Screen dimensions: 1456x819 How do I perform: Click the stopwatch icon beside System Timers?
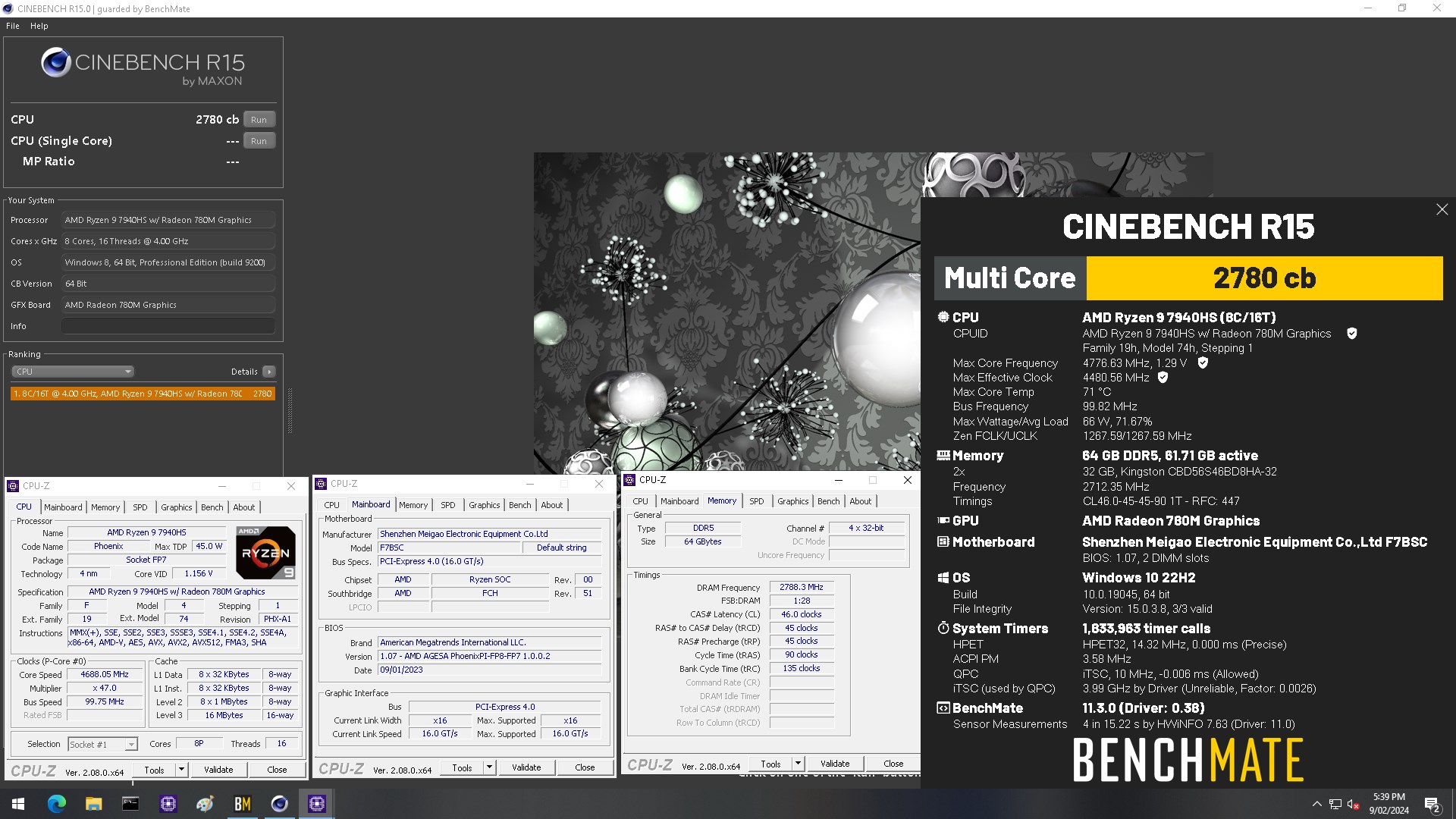point(943,629)
